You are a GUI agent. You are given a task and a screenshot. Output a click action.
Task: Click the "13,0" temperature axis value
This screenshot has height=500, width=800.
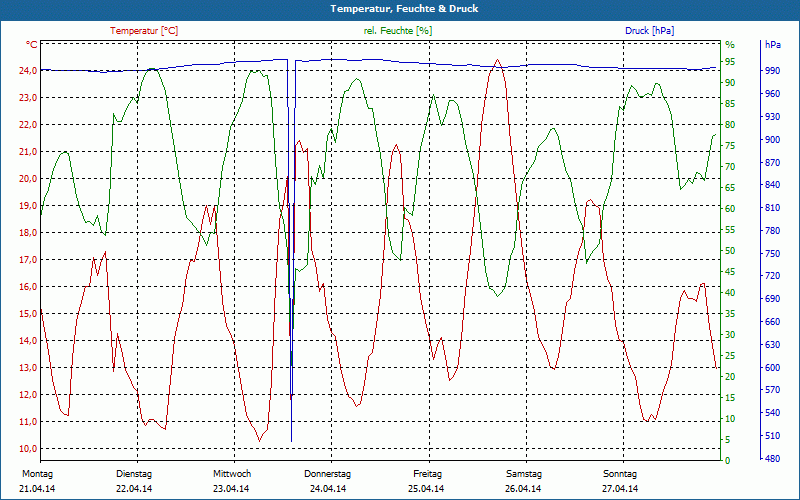pyautogui.click(x=28, y=368)
